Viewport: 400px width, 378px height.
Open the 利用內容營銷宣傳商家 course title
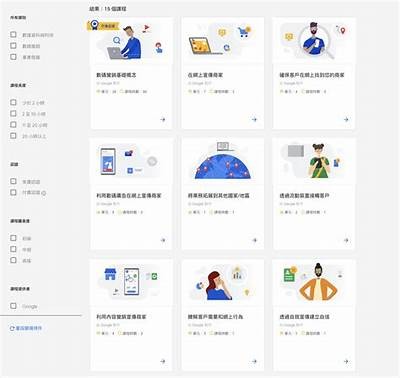121,317
